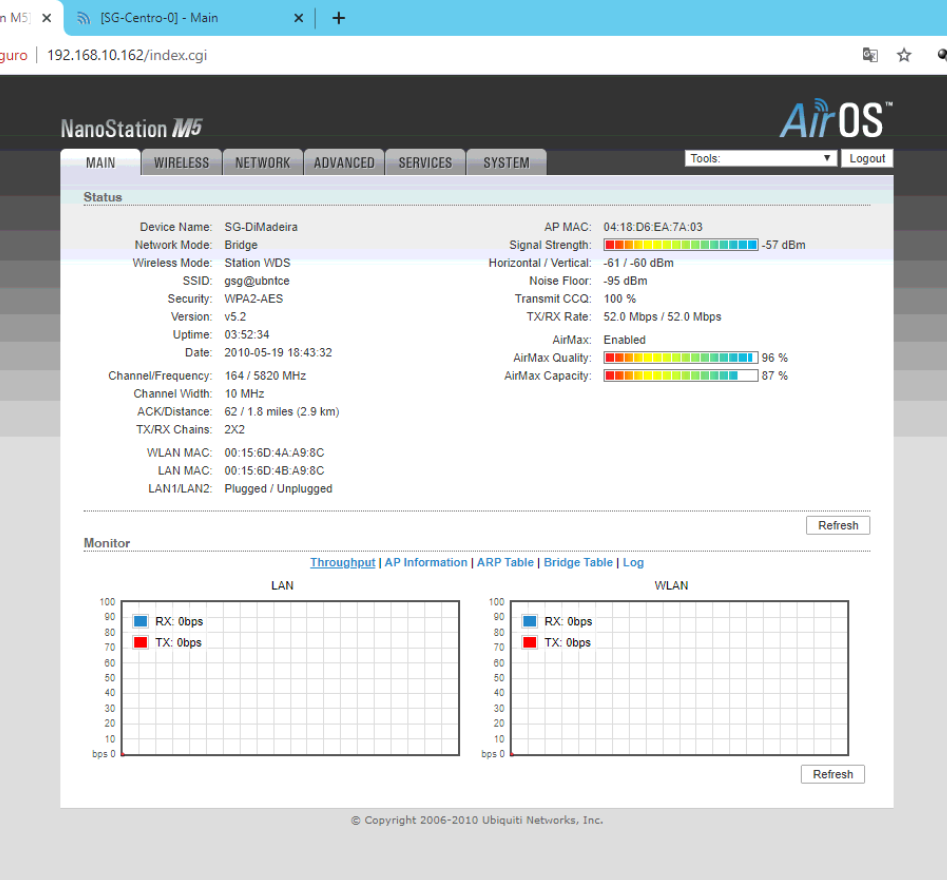Click the AirOS logo
Screen dimensions: 947x880
(x=836, y=118)
